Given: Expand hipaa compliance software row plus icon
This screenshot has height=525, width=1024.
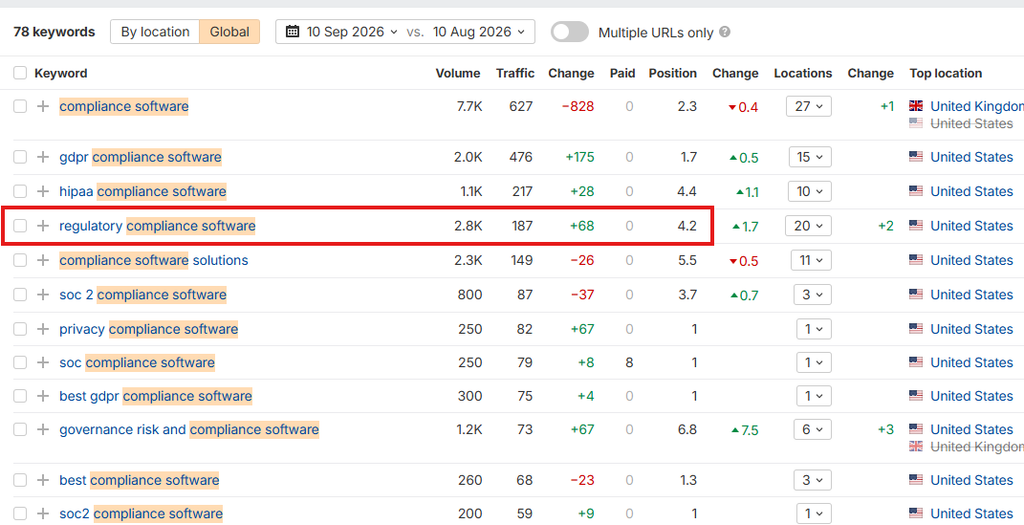Looking at the screenshot, I should 43,191.
